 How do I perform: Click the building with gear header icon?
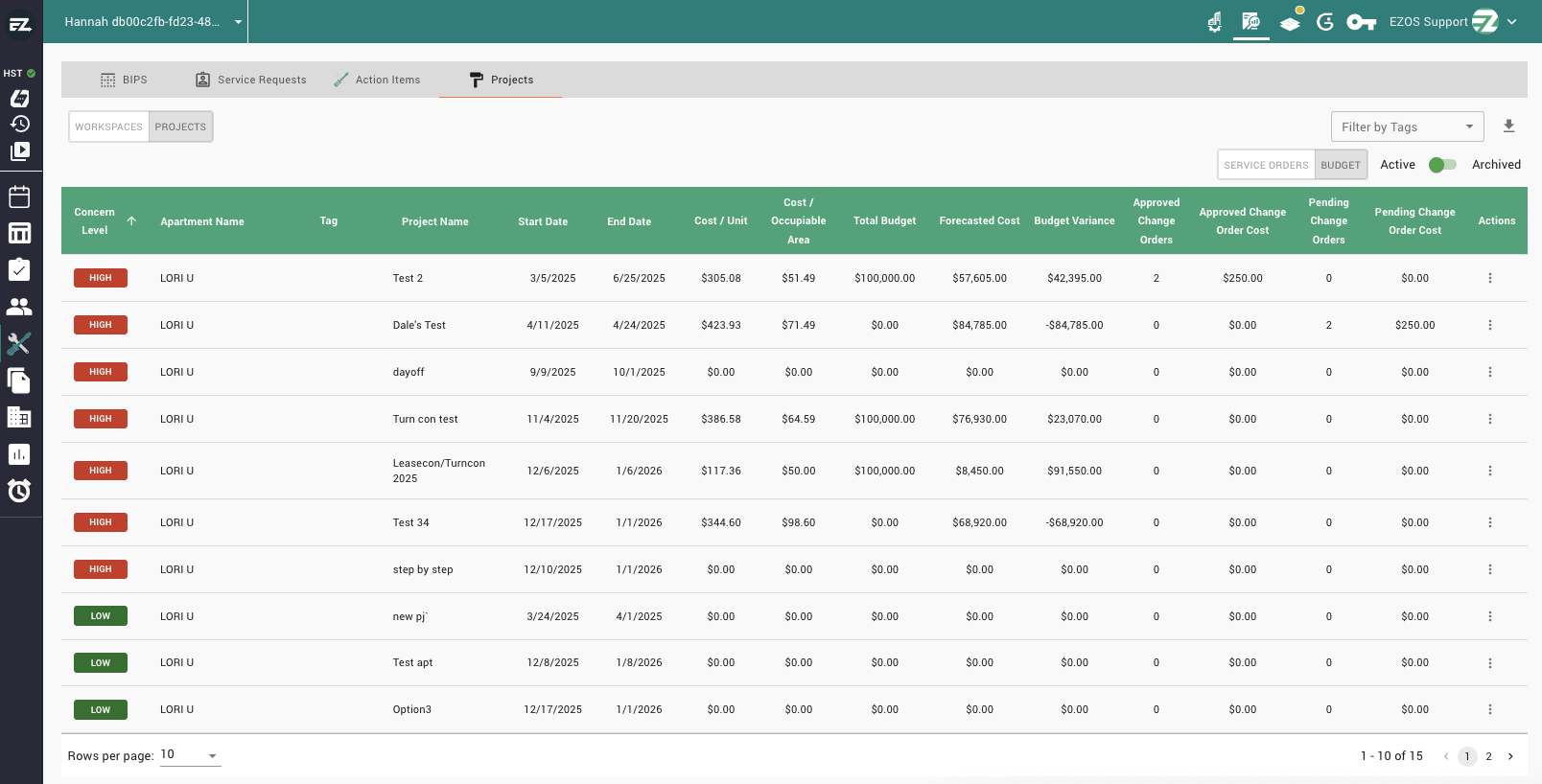point(1214,21)
